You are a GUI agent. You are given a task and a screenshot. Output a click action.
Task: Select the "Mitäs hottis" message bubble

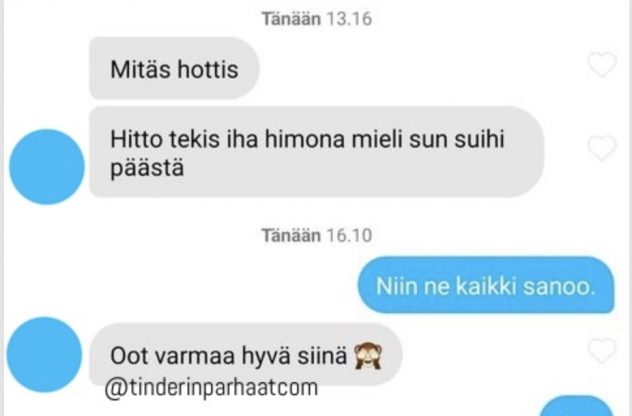tap(174, 68)
